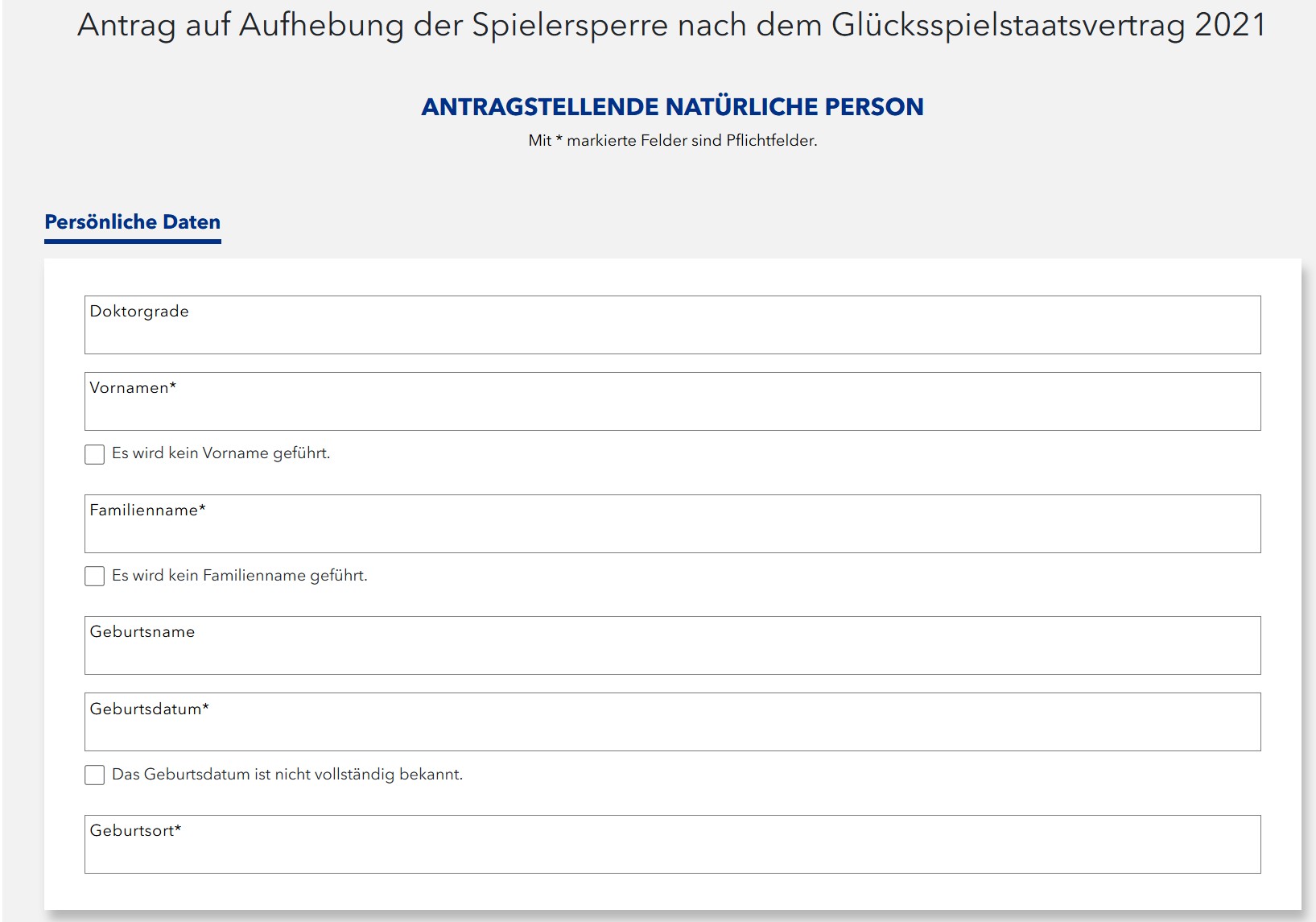The height and width of the screenshot is (922, 1316).
Task: Click the 'markierte Felder sind Pflichtfelder' note
Action: [x=672, y=141]
